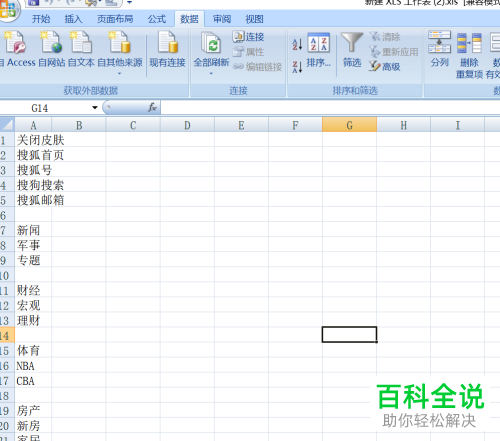
Task: Select column D header
Action: pos(187,125)
